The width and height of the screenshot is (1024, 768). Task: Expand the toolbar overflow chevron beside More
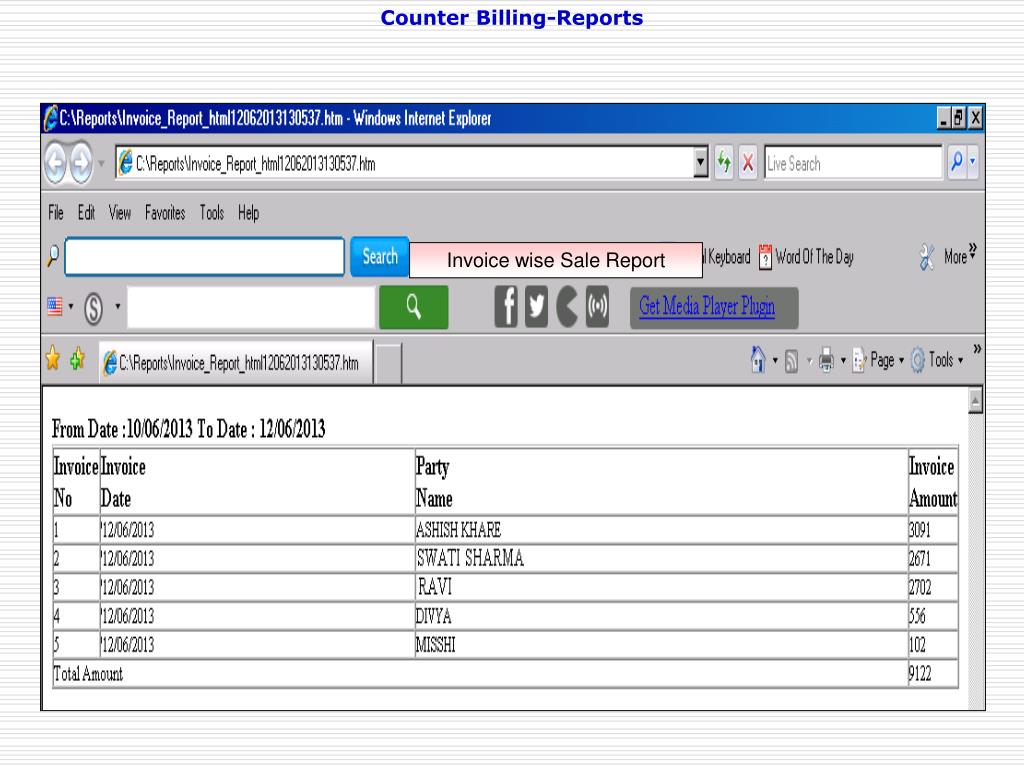click(972, 251)
